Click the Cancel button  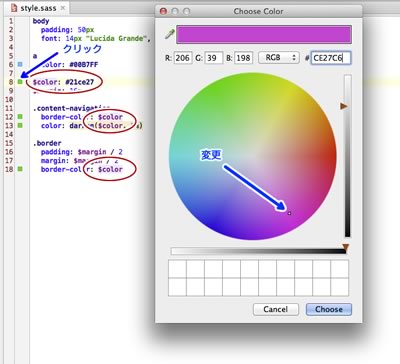tap(275, 309)
